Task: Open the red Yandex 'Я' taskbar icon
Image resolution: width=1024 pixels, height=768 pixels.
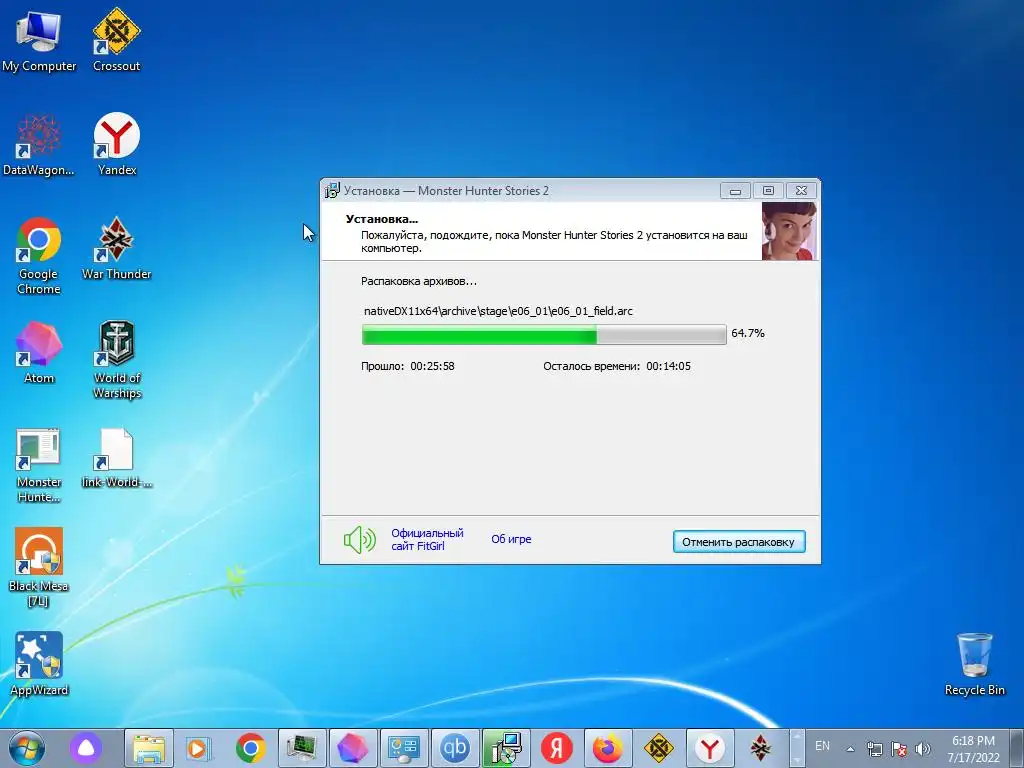Action: tap(556, 748)
